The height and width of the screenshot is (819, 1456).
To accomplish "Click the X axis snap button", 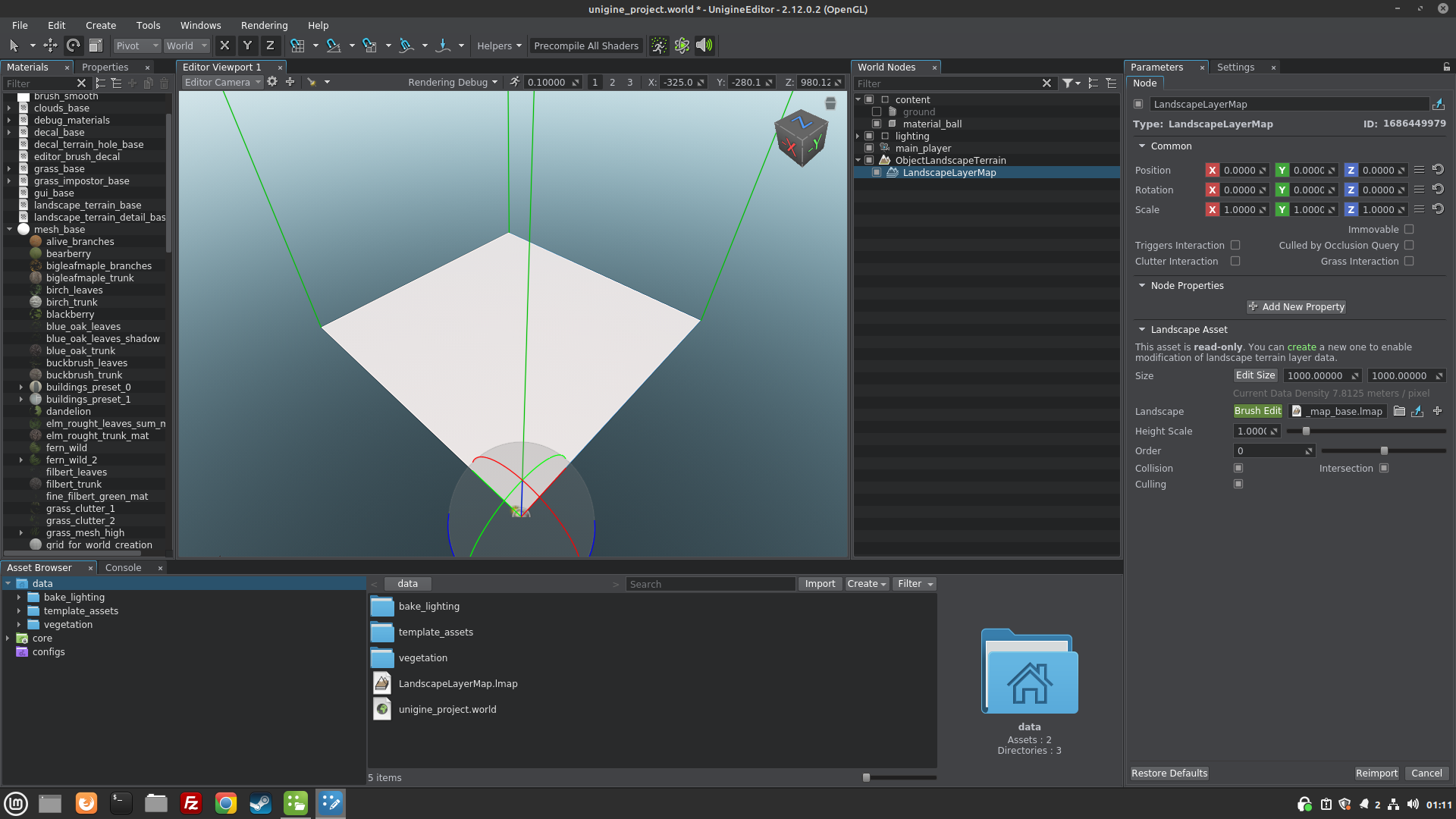I will pyautogui.click(x=224, y=45).
